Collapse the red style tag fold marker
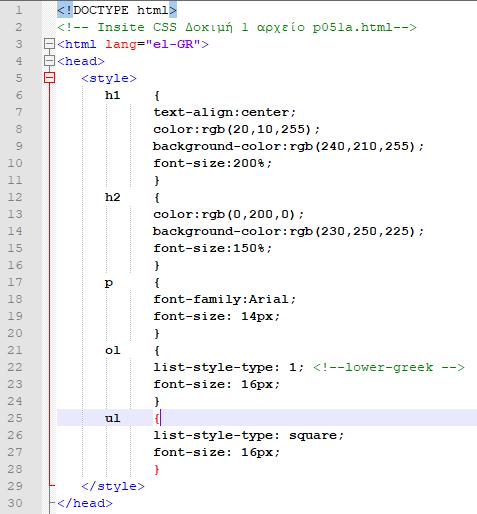Image resolution: width=477 pixels, height=514 pixels. [49, 78]
